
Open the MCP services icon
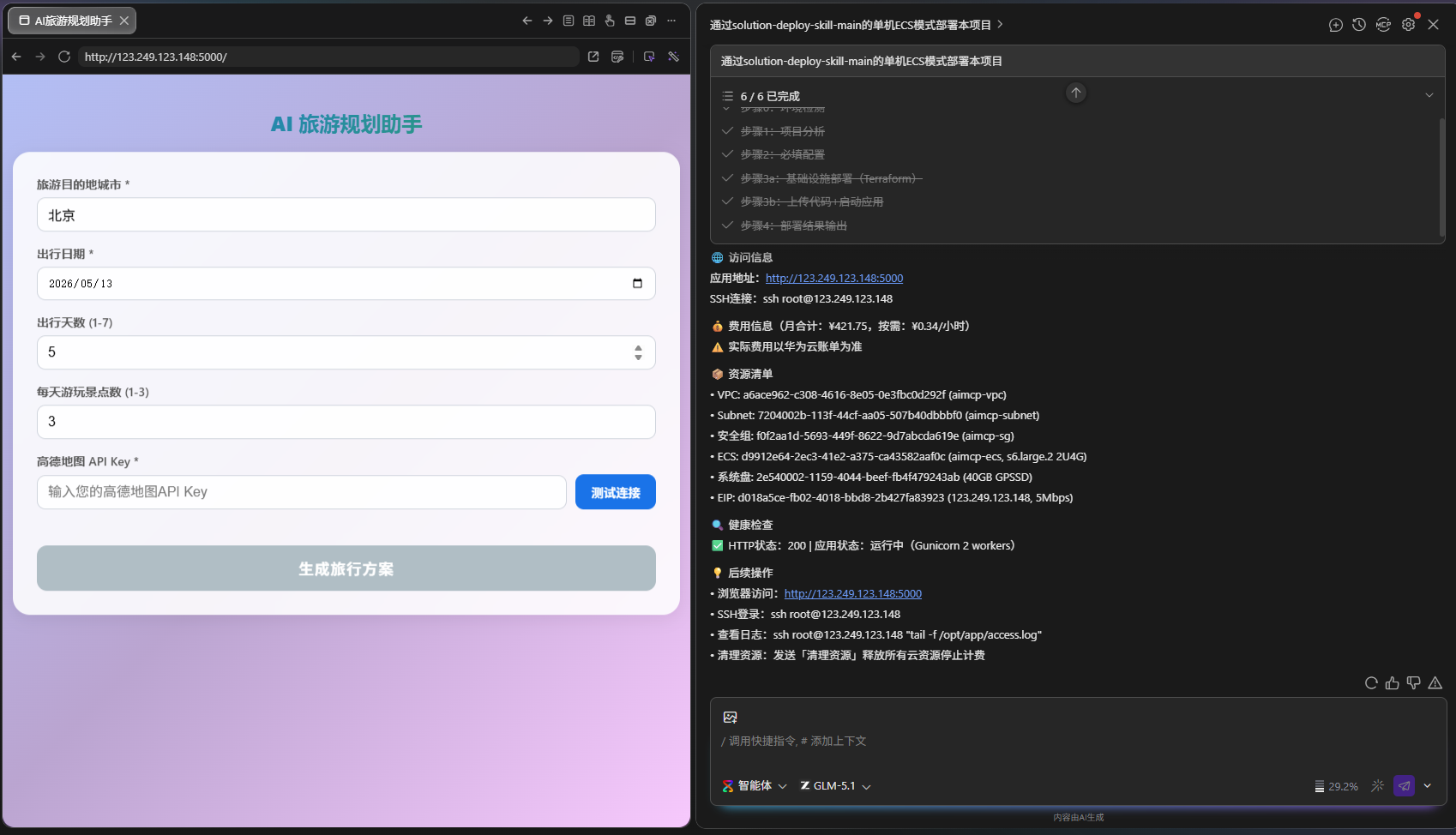tap(1383, 25)
